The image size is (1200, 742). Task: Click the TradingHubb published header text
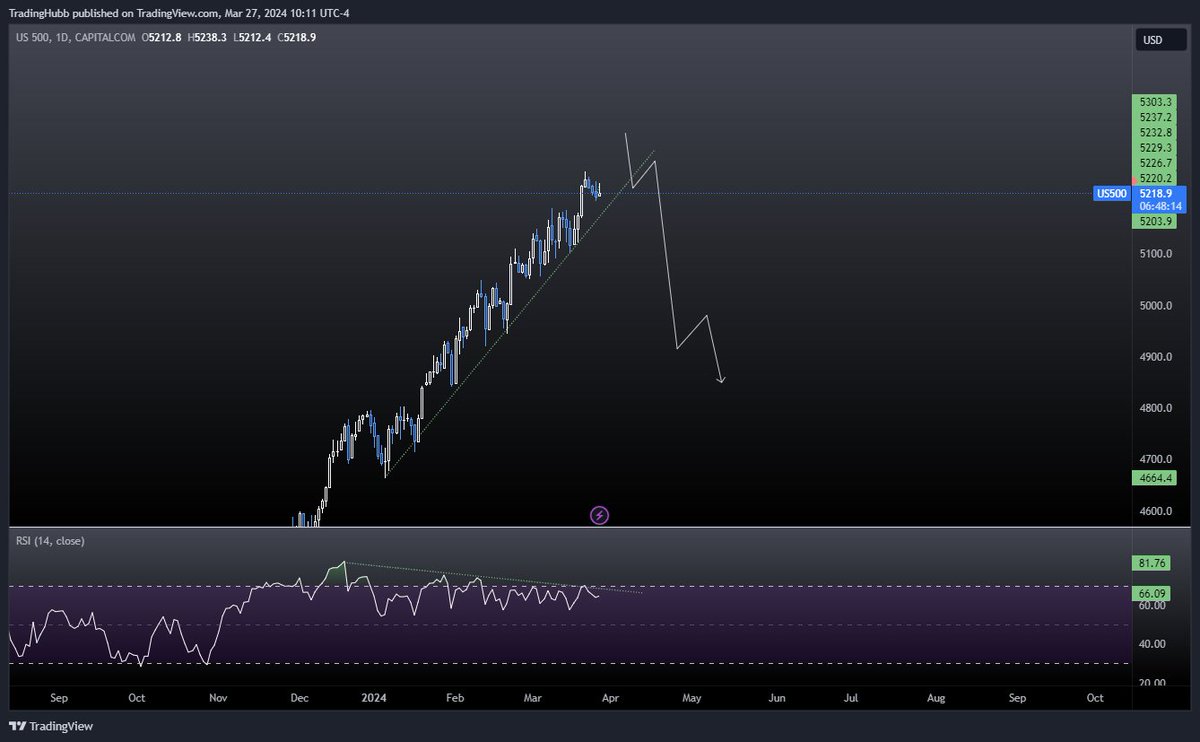(x=179, y=13)
